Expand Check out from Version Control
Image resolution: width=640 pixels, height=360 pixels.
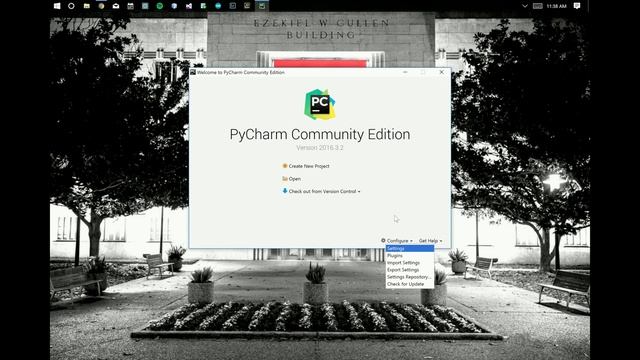pos(321,191)
